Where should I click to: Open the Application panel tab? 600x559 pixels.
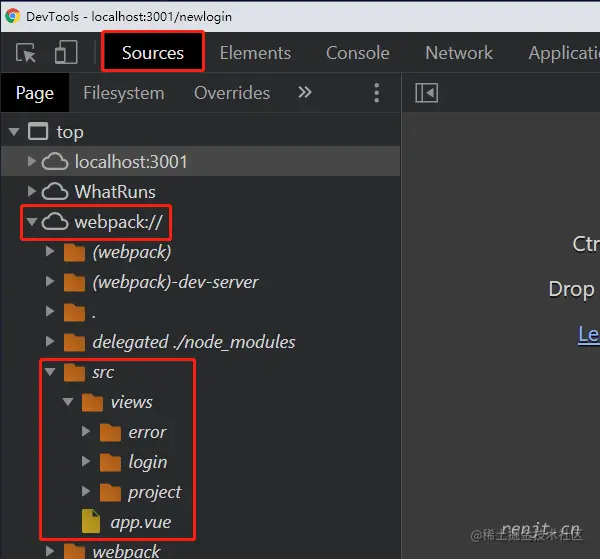[564, 53]
